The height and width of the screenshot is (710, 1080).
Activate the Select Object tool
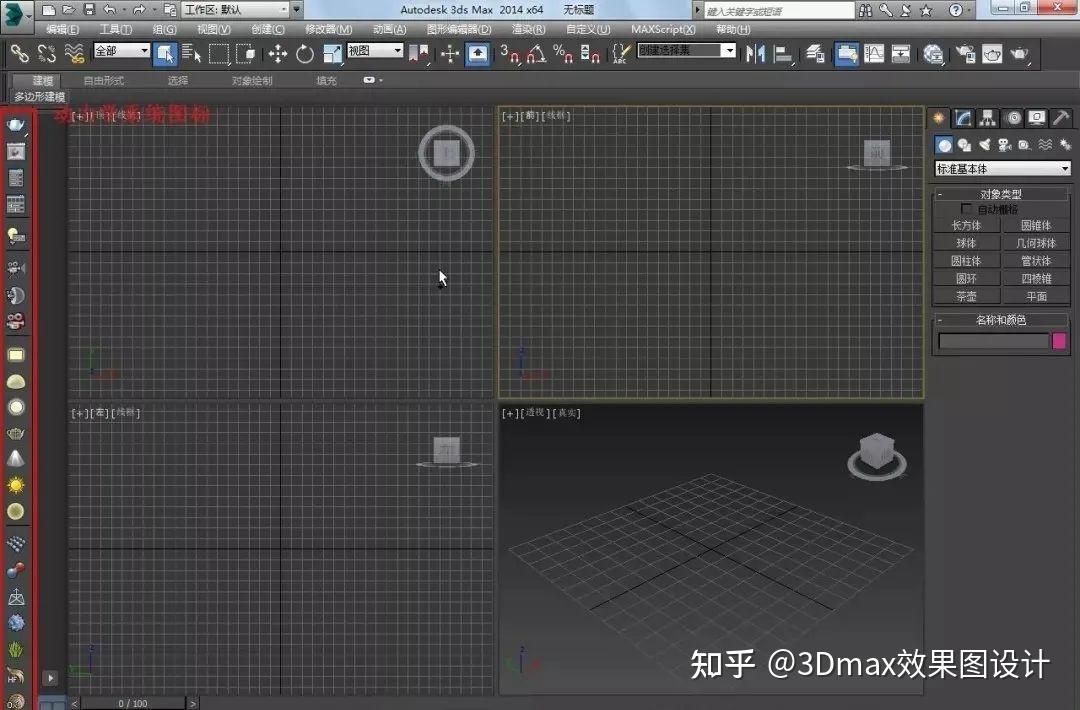click(x=165, y=54)
